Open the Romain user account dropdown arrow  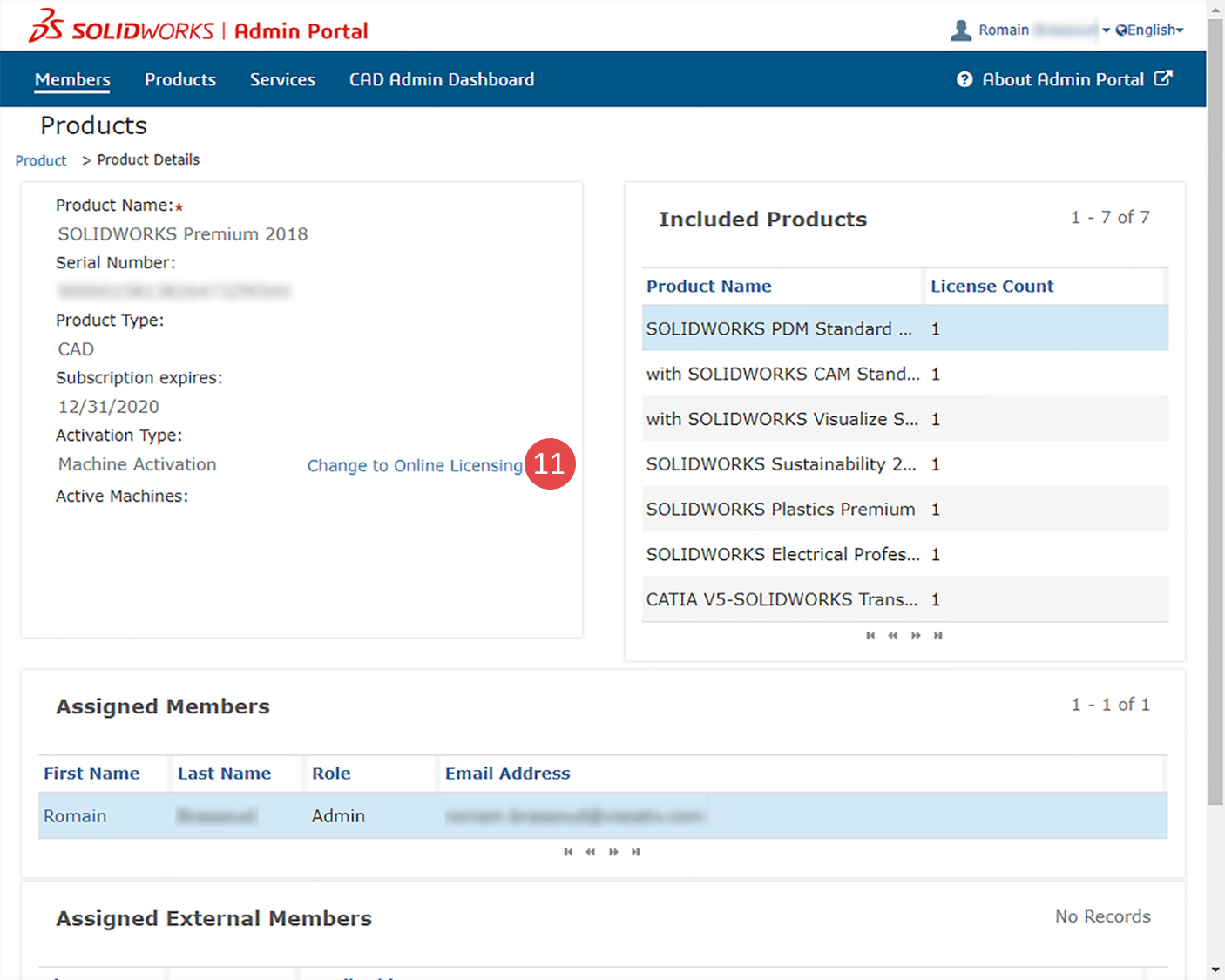pyautogui.click(x=1107, y=30)
